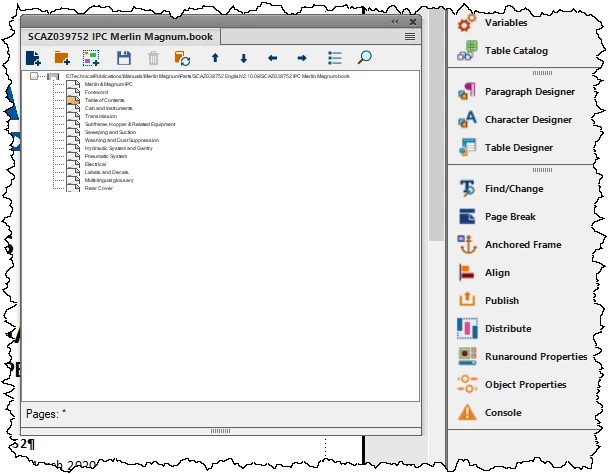Close the book panel with X button
The image size is (609, 474).
point(413,22)
